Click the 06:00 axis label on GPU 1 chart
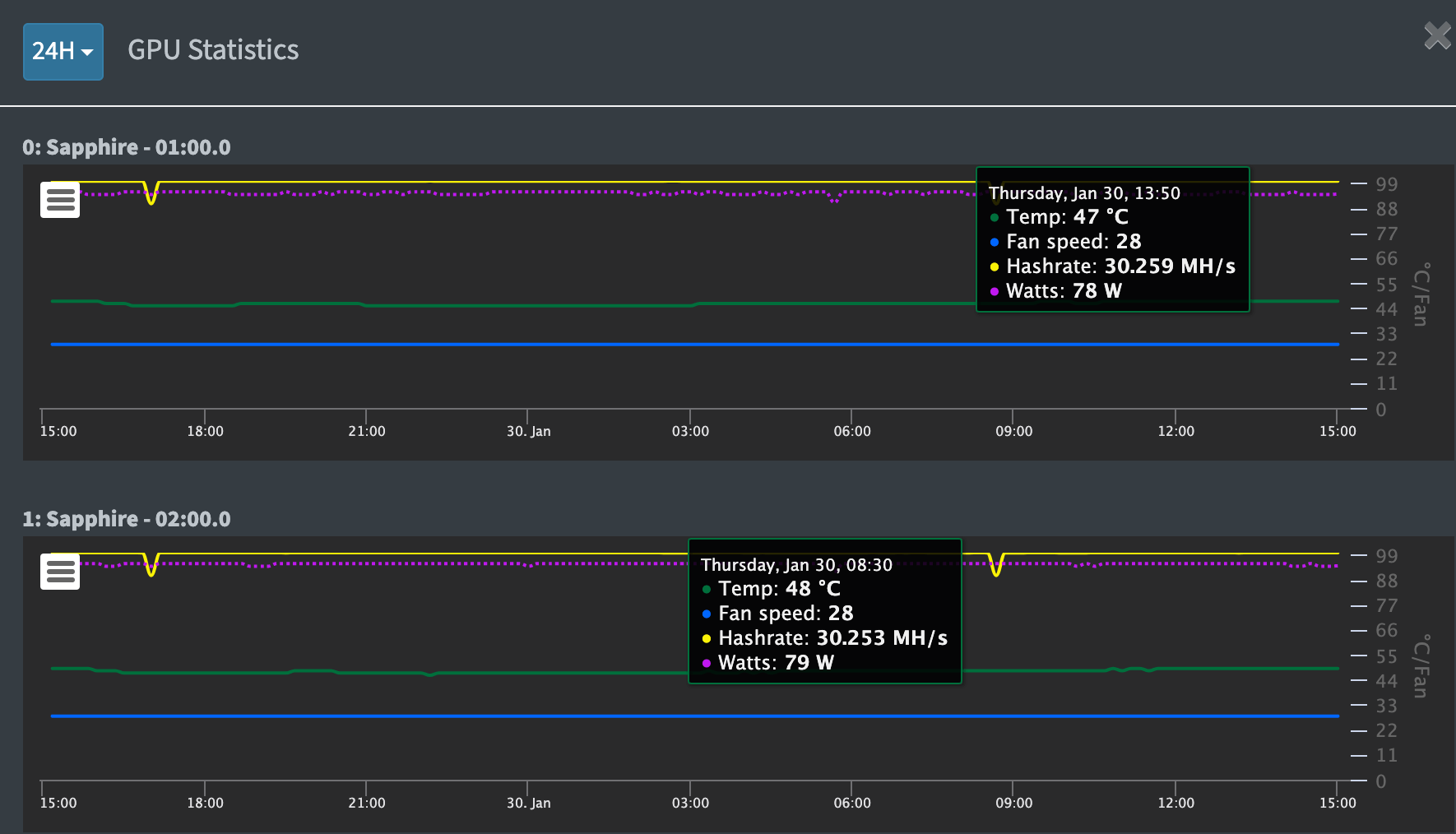Viewport: 1456px width, 834px height. 851,803
